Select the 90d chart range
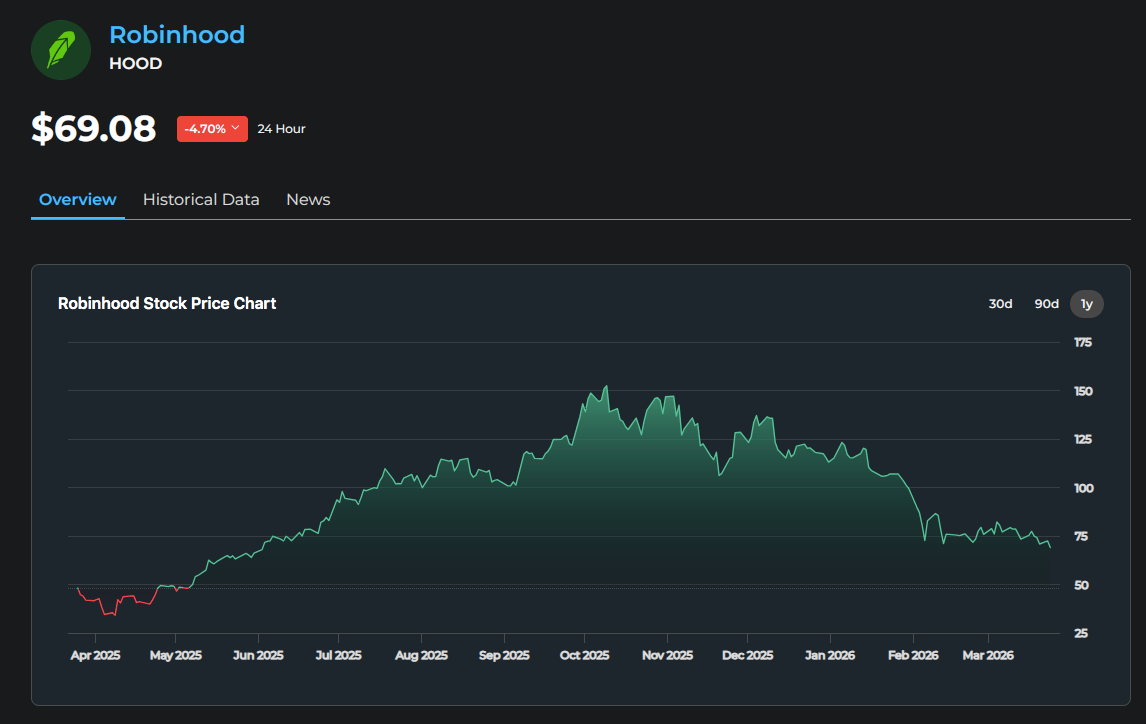The image size is (1146, 724). pos(1046,304)
